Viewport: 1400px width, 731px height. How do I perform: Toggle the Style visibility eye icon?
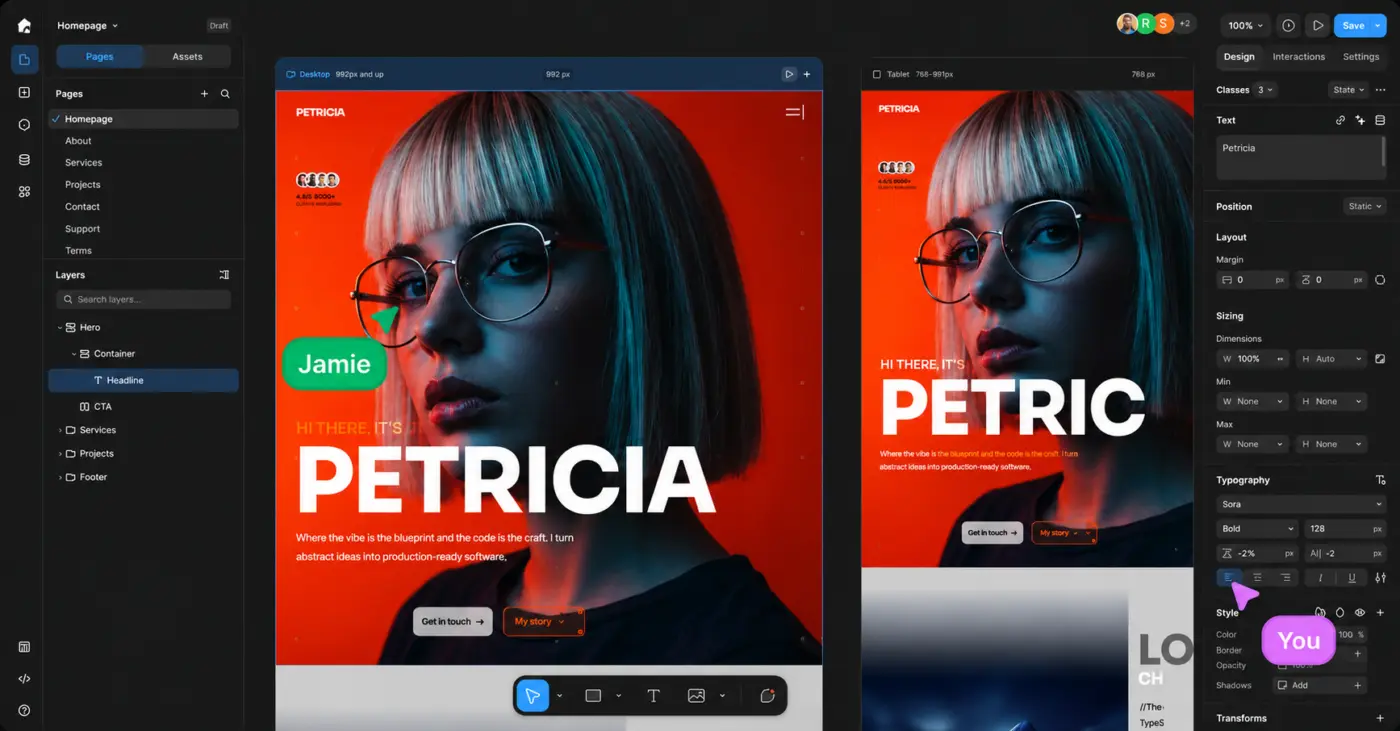pos(1360,612)
